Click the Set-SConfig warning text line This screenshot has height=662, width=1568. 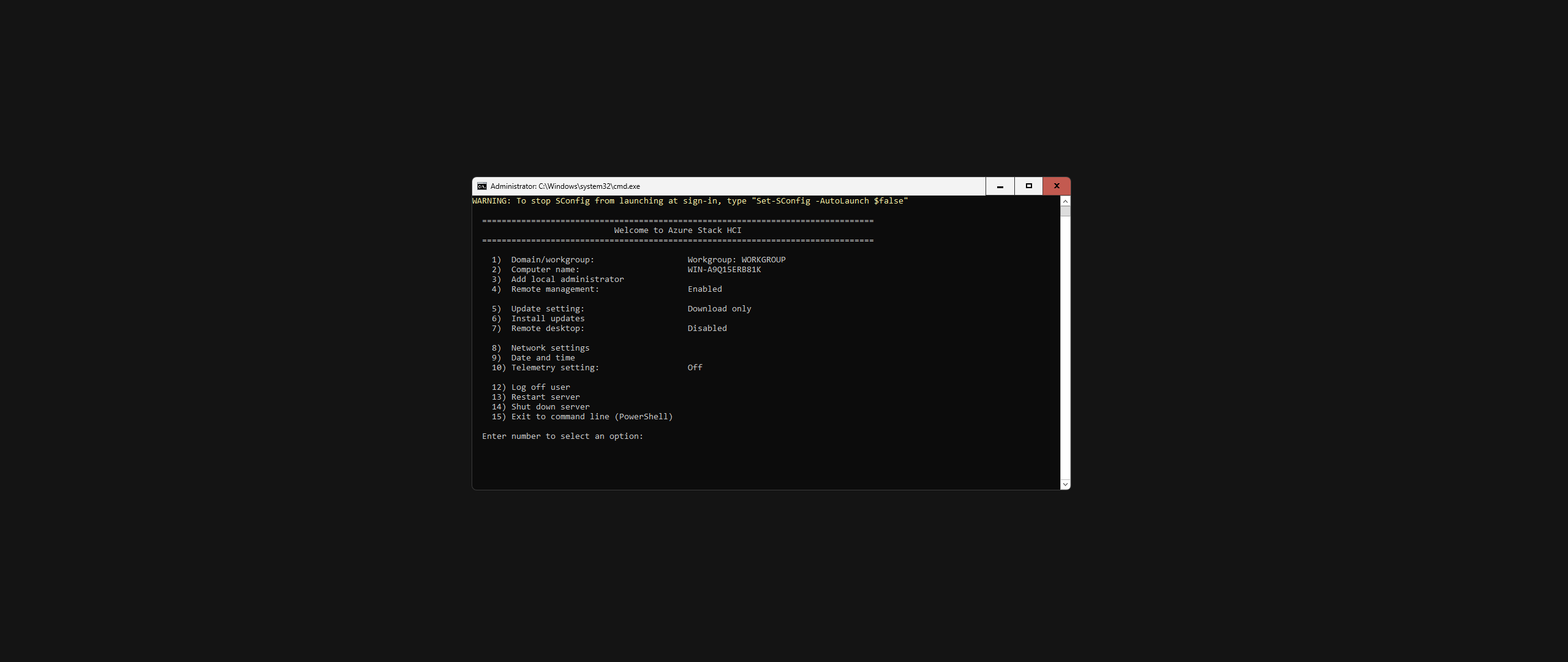pos(690,201)
